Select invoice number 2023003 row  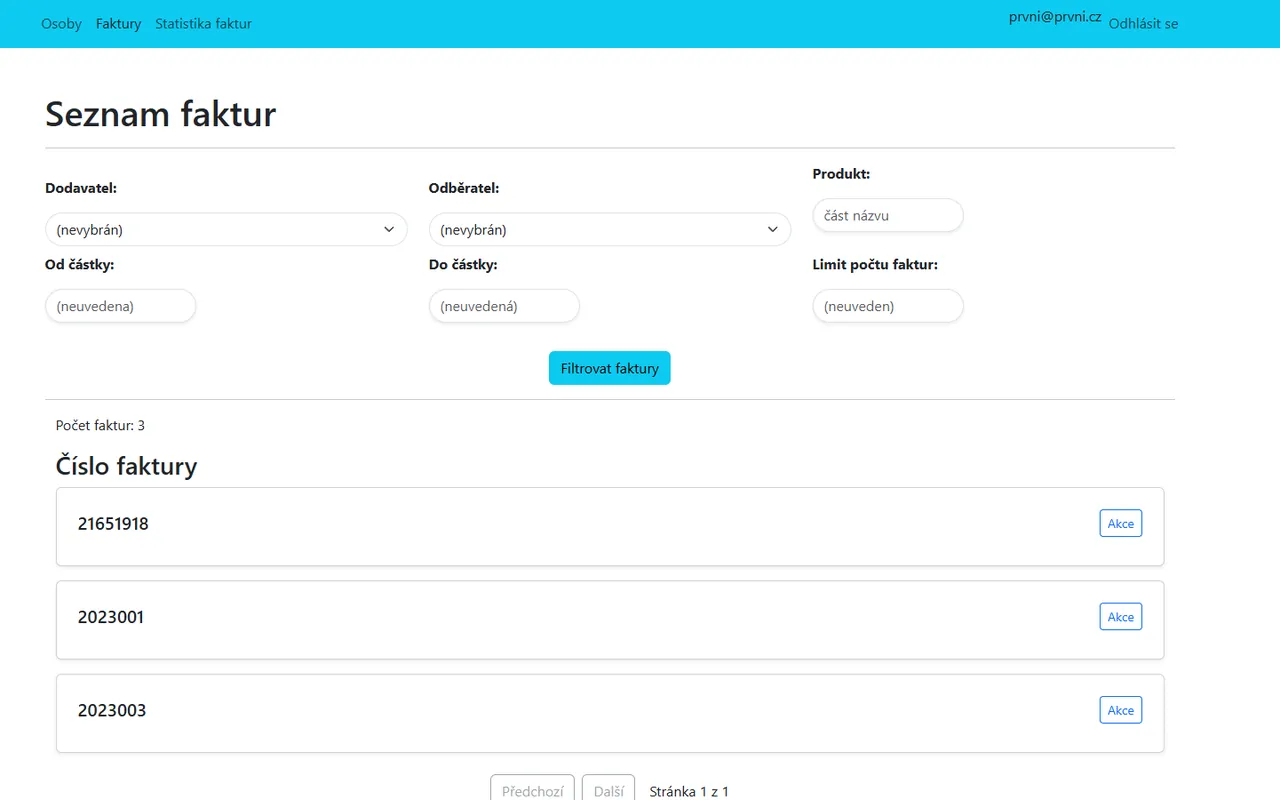click(x=112, y=711)
